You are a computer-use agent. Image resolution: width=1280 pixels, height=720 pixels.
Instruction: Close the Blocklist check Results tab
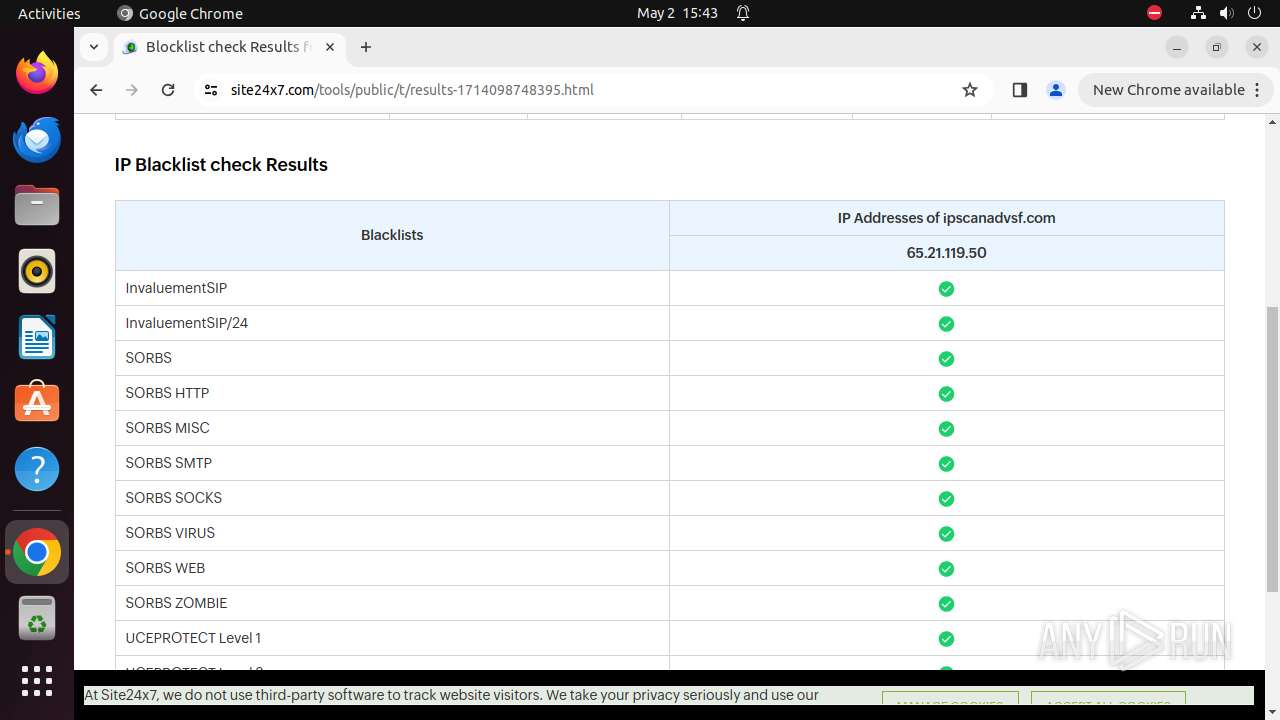(330, 47)
